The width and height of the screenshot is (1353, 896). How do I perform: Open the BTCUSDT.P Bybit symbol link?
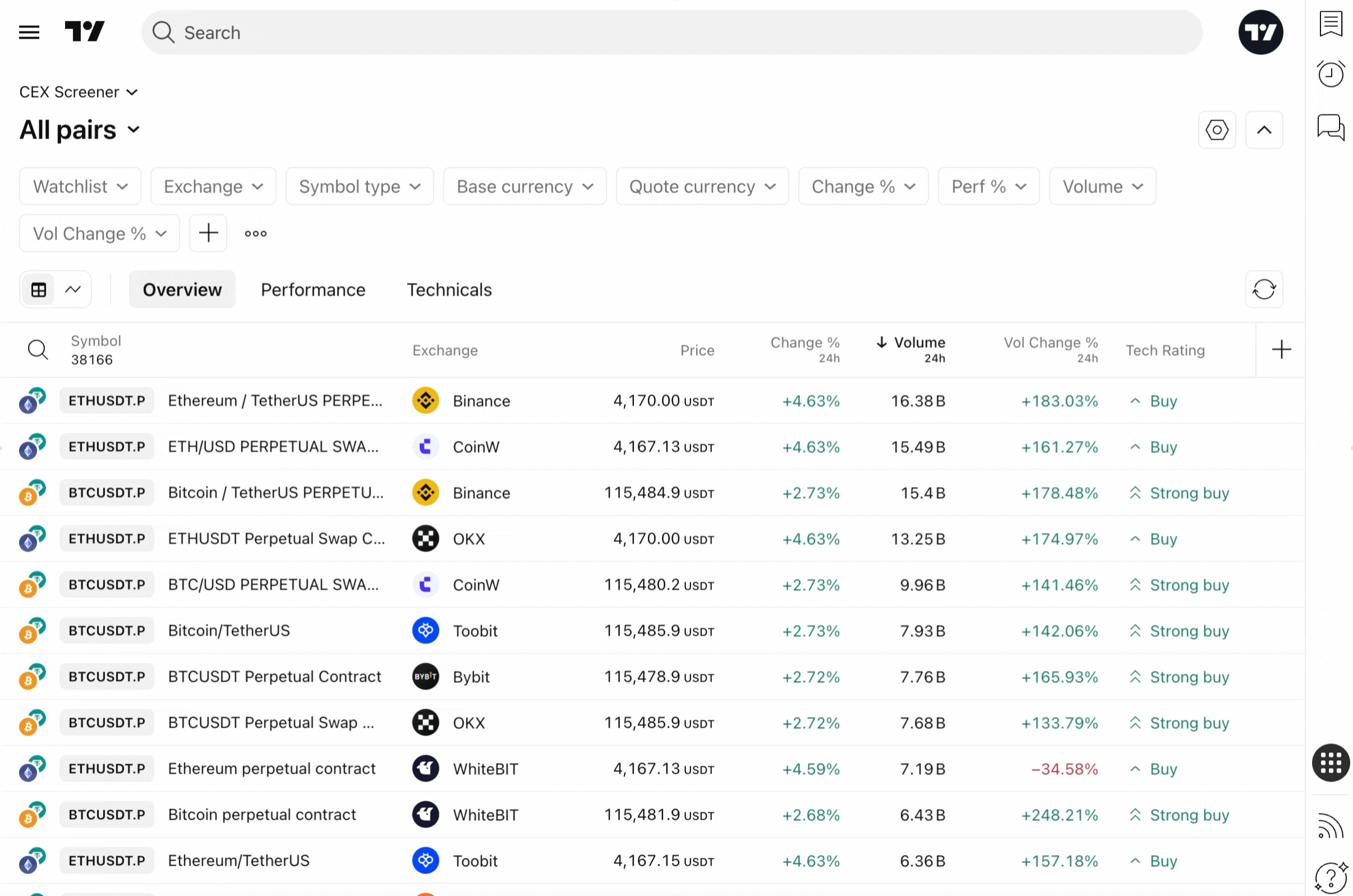(107, 676)
